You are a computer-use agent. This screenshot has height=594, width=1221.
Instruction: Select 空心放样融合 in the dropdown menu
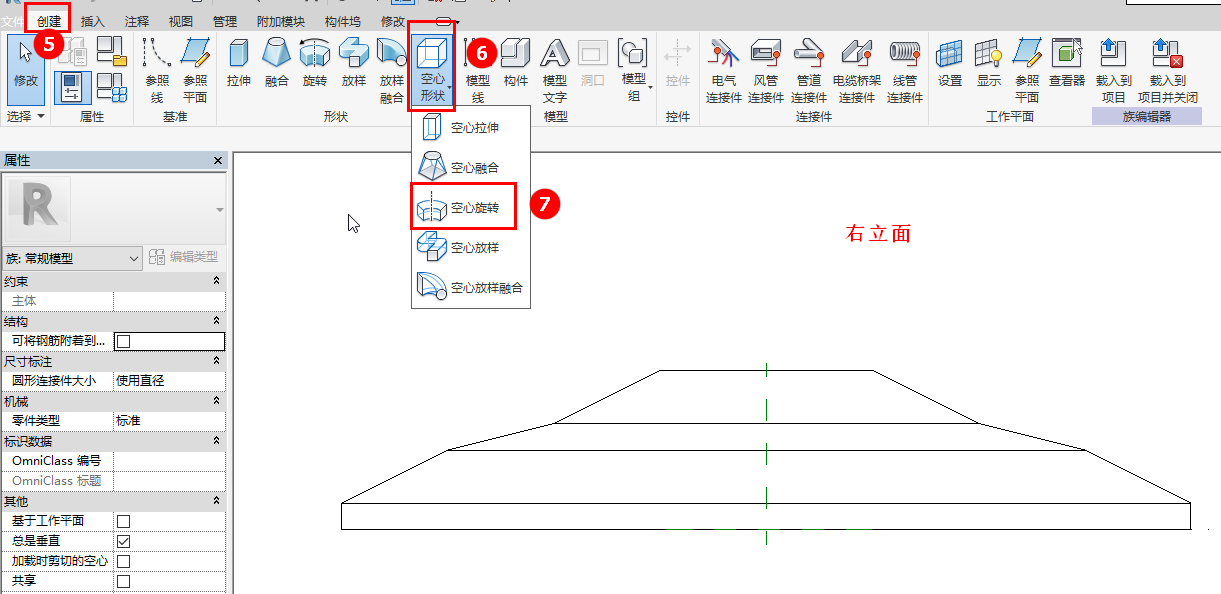470,288
